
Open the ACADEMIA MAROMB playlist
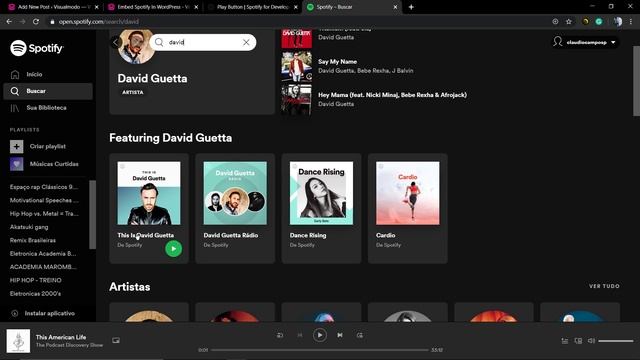click(x=43, y=267)
